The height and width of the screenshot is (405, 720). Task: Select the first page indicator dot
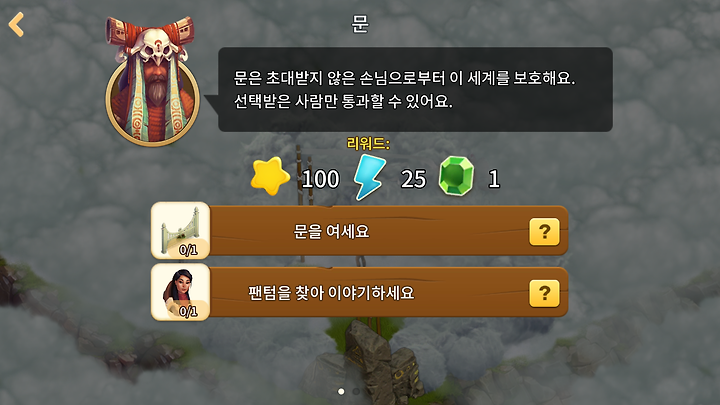341,391
